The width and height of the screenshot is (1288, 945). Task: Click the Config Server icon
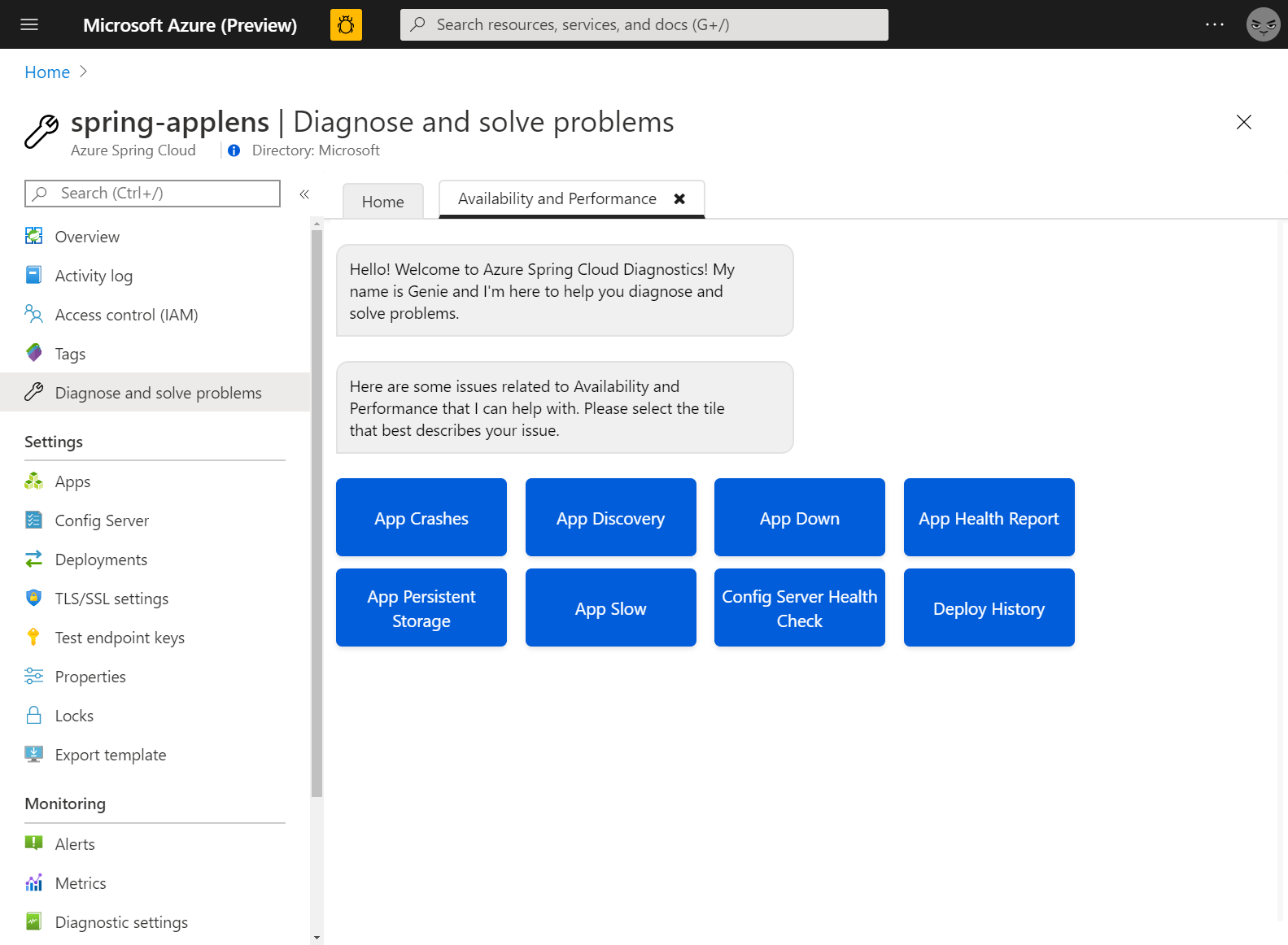33,520
